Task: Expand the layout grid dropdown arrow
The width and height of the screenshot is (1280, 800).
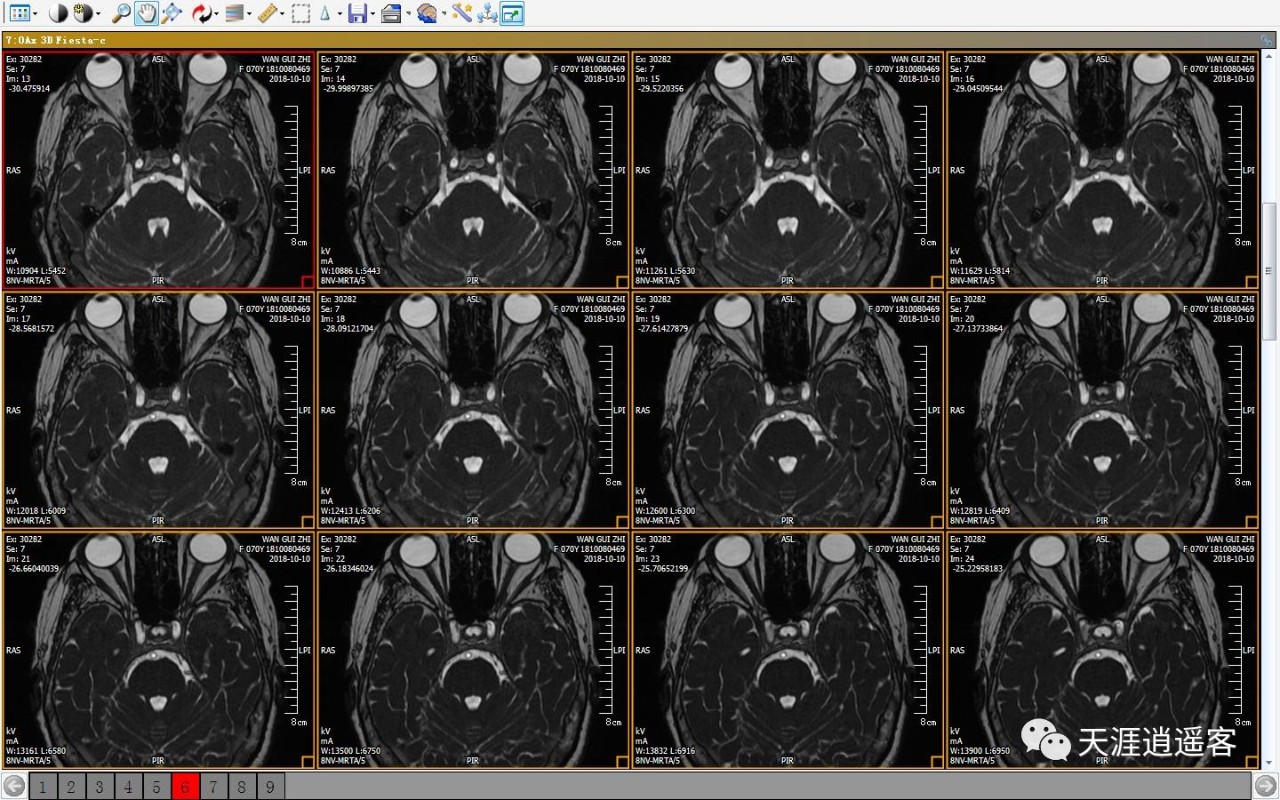Action: (x=35, y=14)
